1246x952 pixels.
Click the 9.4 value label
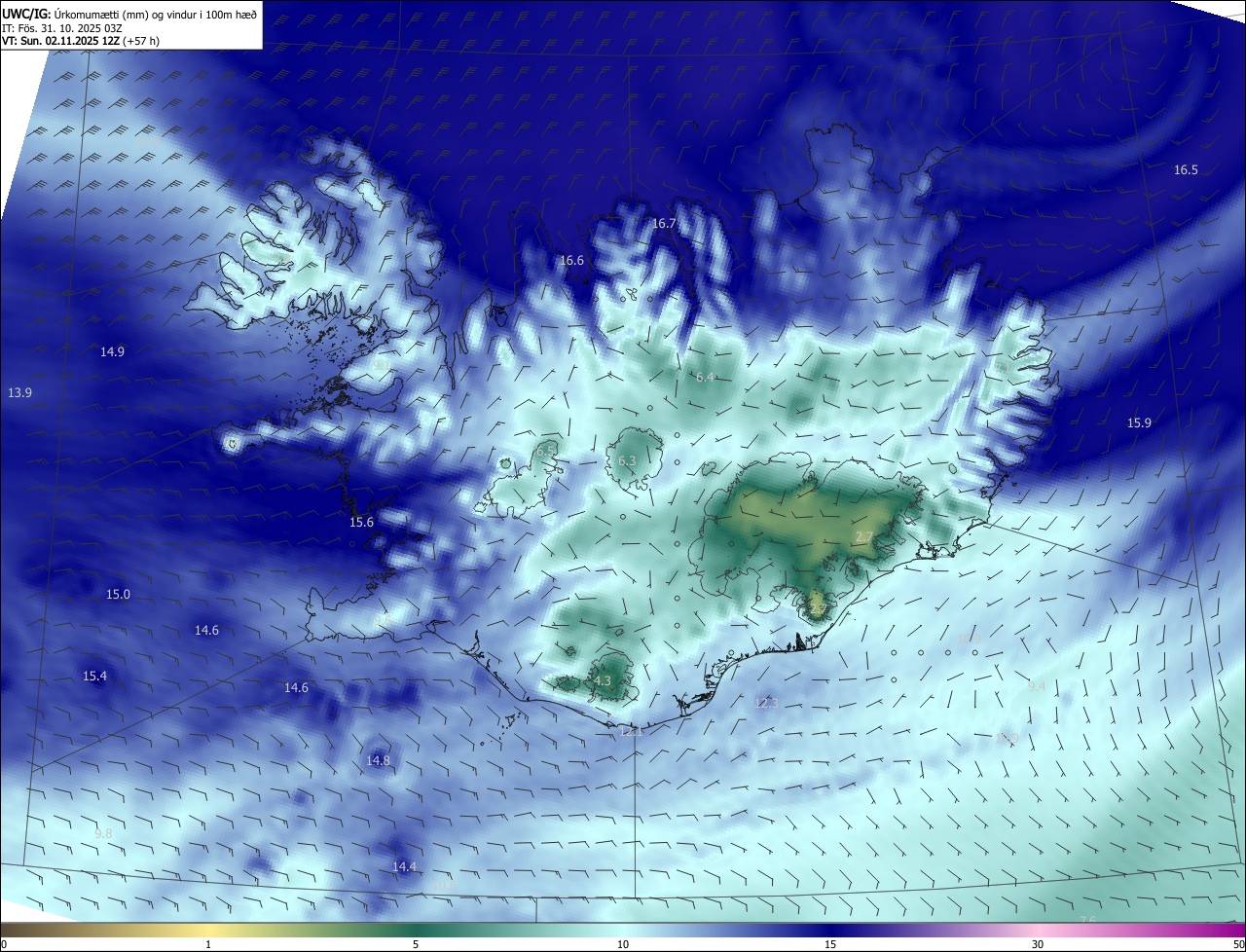1037,687
